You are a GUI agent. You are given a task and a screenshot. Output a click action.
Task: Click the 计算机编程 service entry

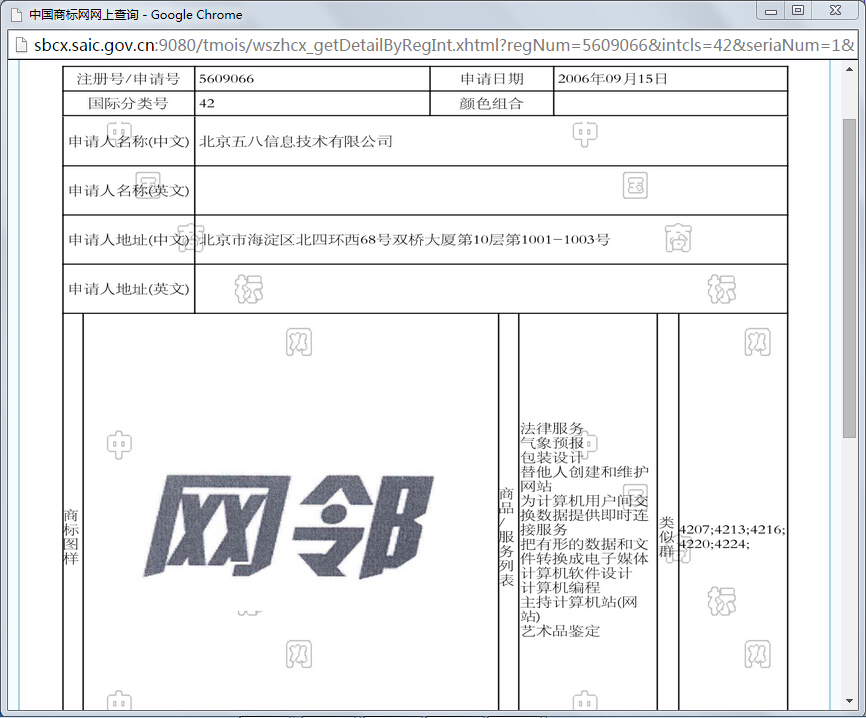pyautogui.click(x=560, y=588)
